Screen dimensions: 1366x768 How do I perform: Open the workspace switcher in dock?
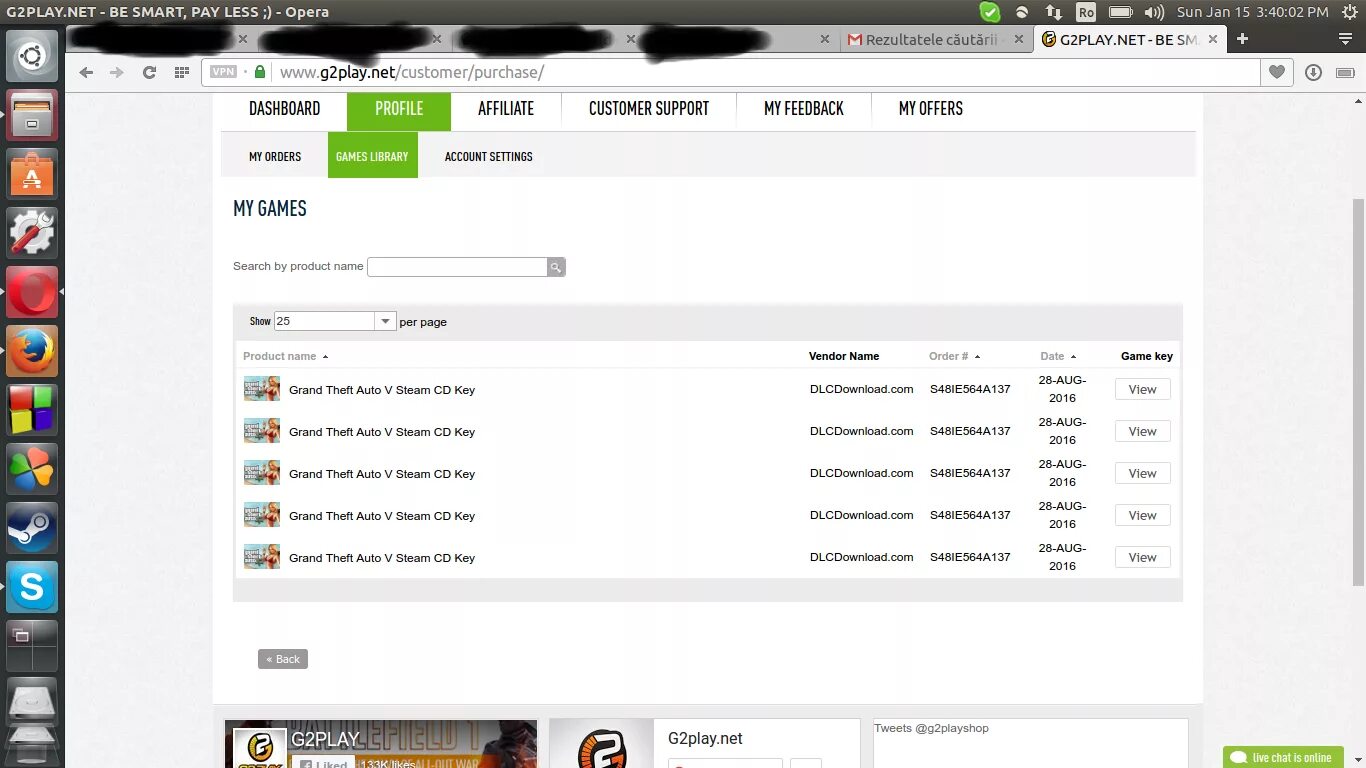pyautogui.click(x=32, y=646)
